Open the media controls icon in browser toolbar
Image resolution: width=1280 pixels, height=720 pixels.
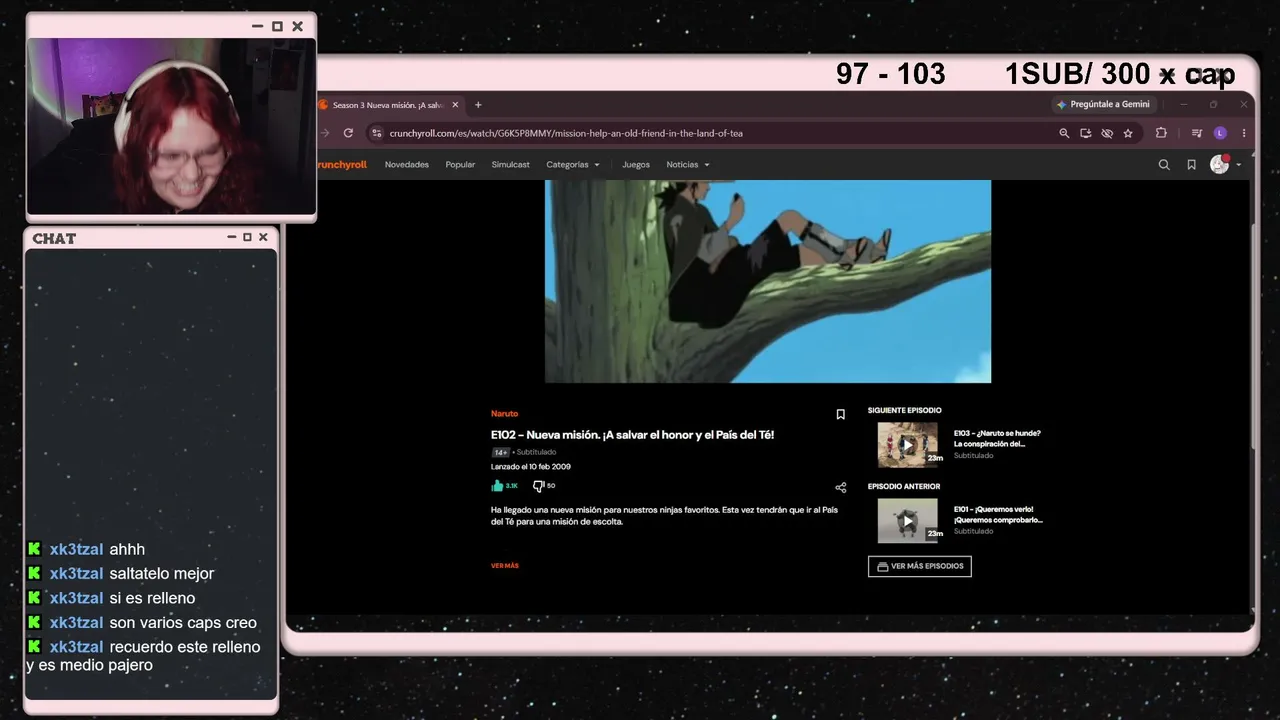tap(1197, 133)
